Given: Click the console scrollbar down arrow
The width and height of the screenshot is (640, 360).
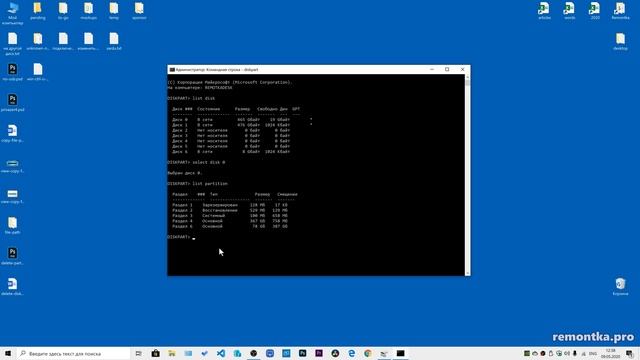Looking at the screenshot, I should point(467,273).
